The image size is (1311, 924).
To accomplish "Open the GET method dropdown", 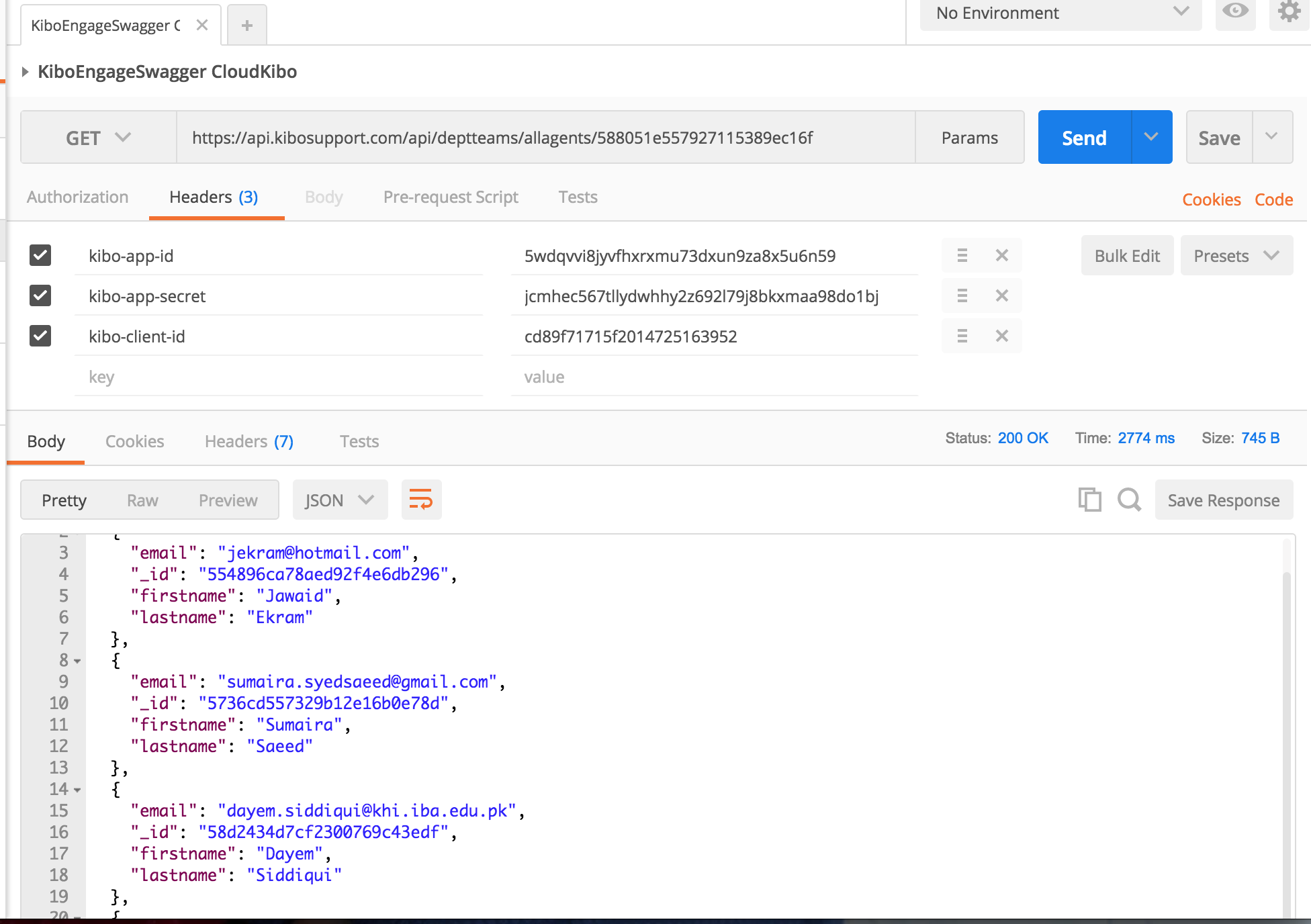I will [98, 138].
